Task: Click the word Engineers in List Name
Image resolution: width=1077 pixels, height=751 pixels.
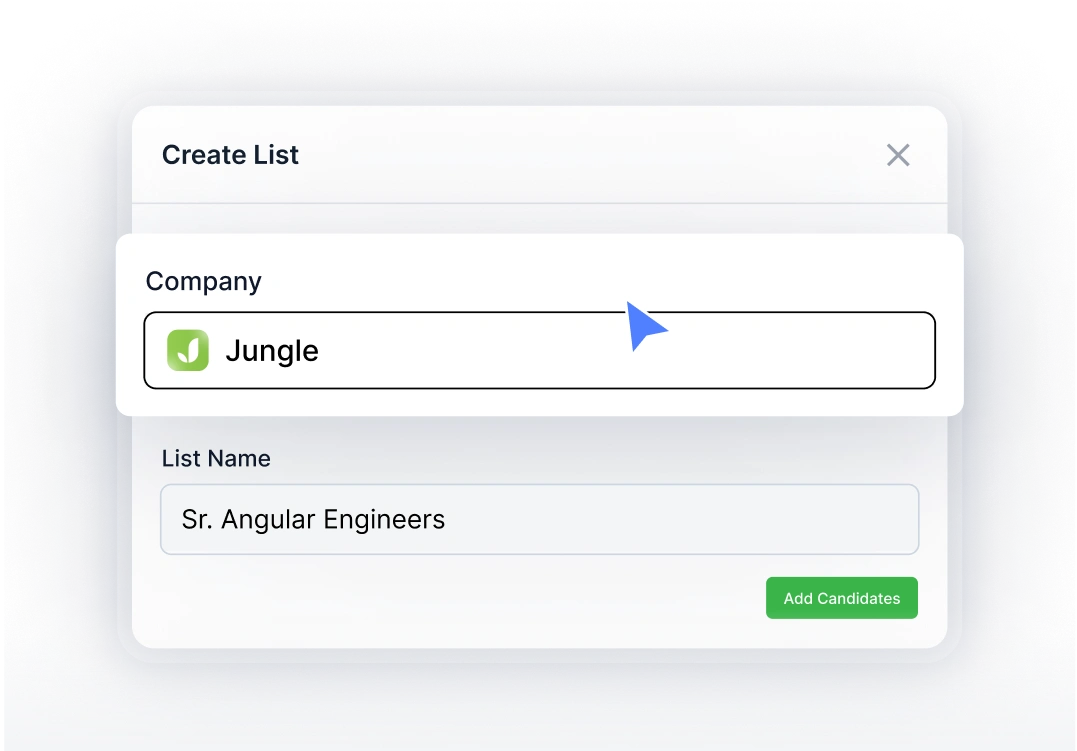Action: (386, 520)
